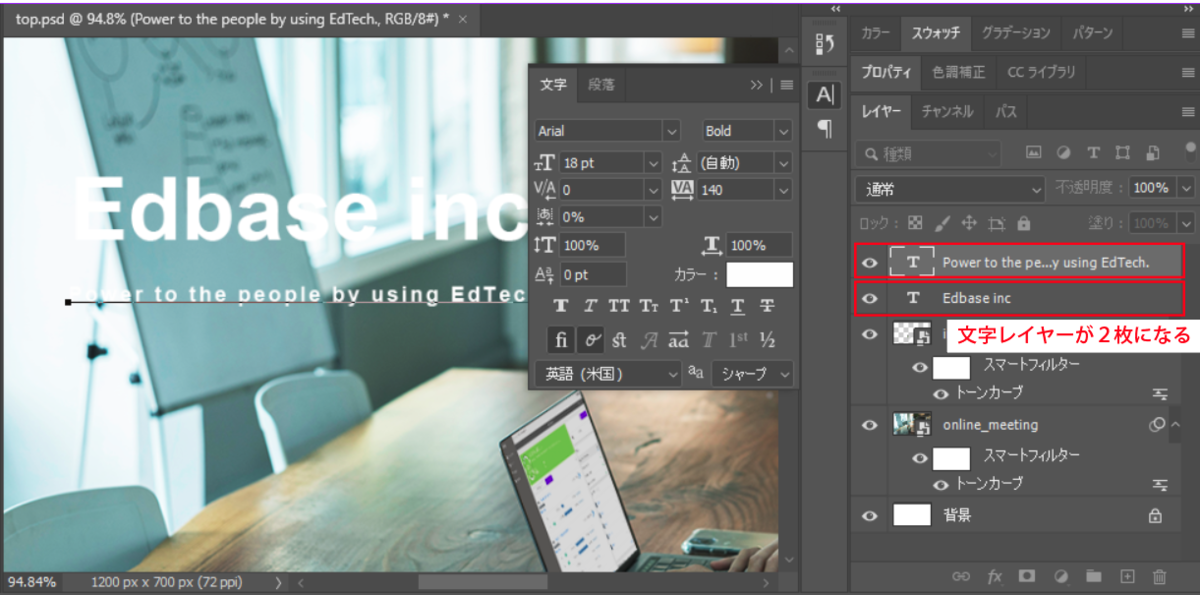Switch to the グラデーション tab
This screenshot has height=595, width=1200.
click(x=1016, y=33)
